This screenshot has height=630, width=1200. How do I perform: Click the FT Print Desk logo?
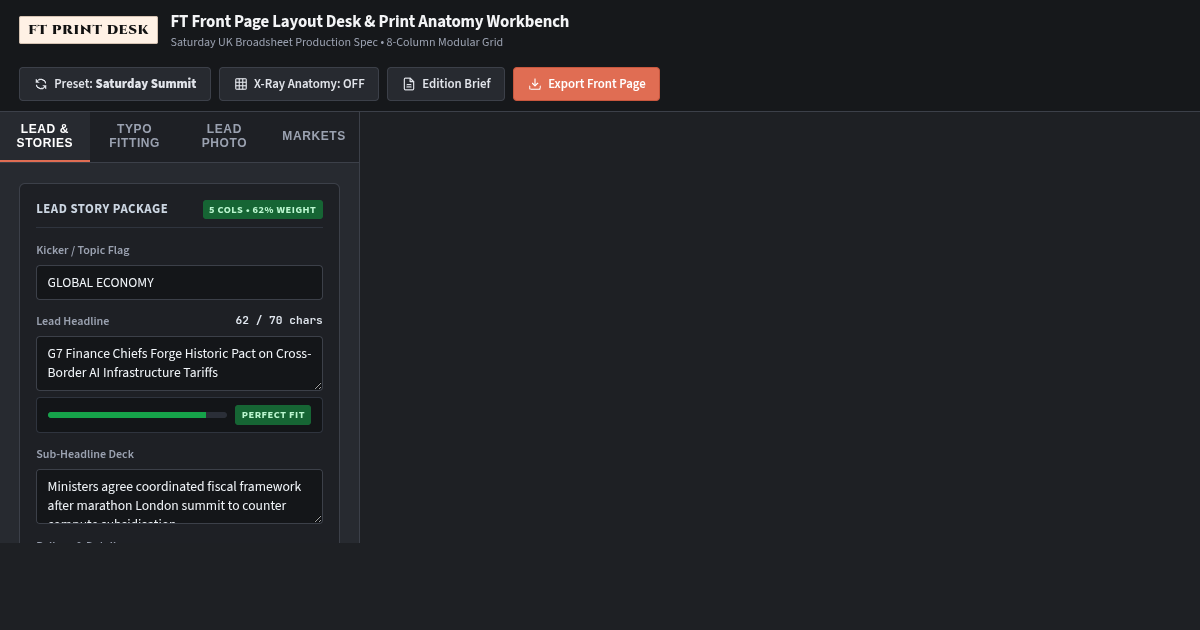tap(88, 30)
